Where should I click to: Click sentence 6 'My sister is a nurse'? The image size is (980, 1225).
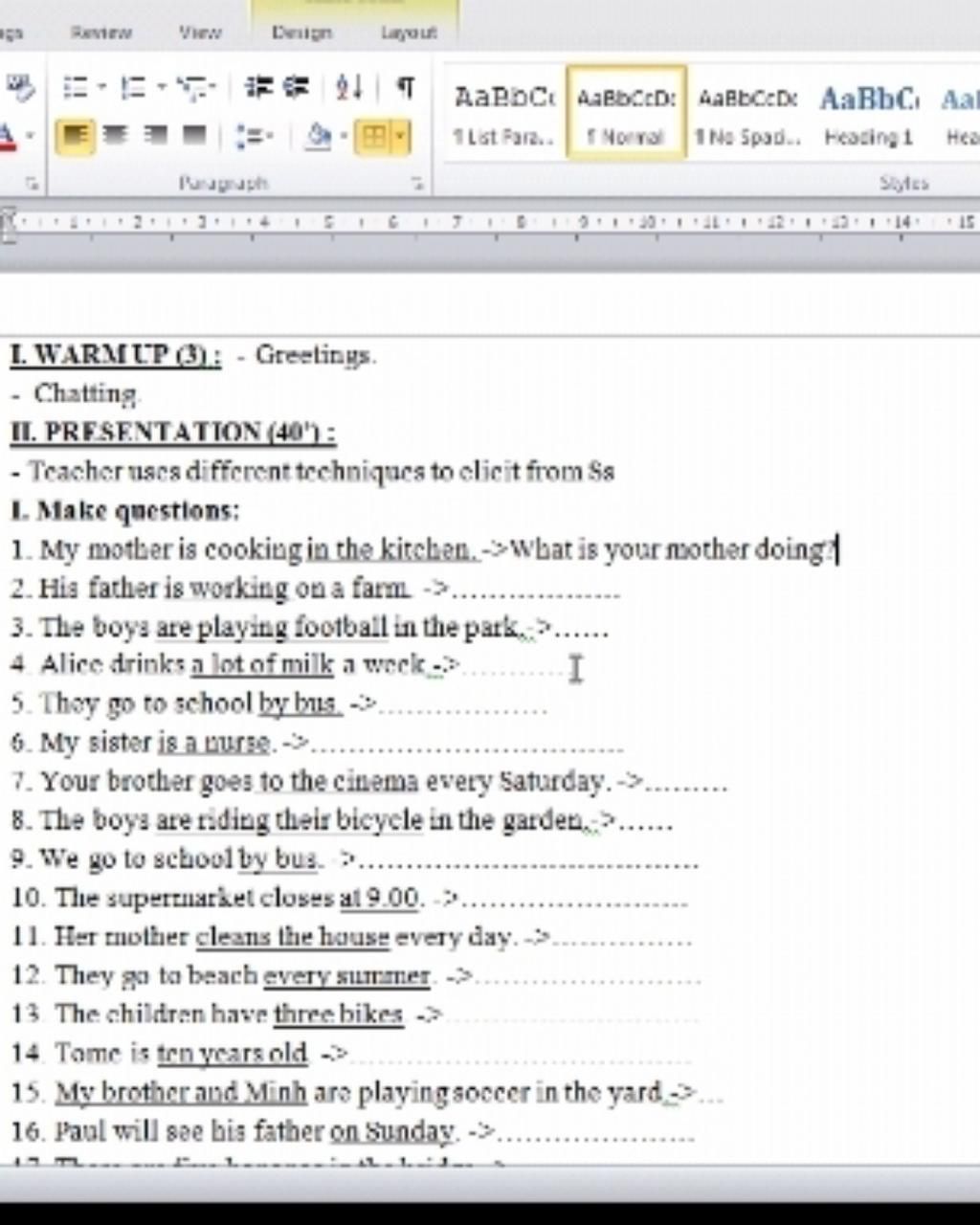(x=317, y=743)
